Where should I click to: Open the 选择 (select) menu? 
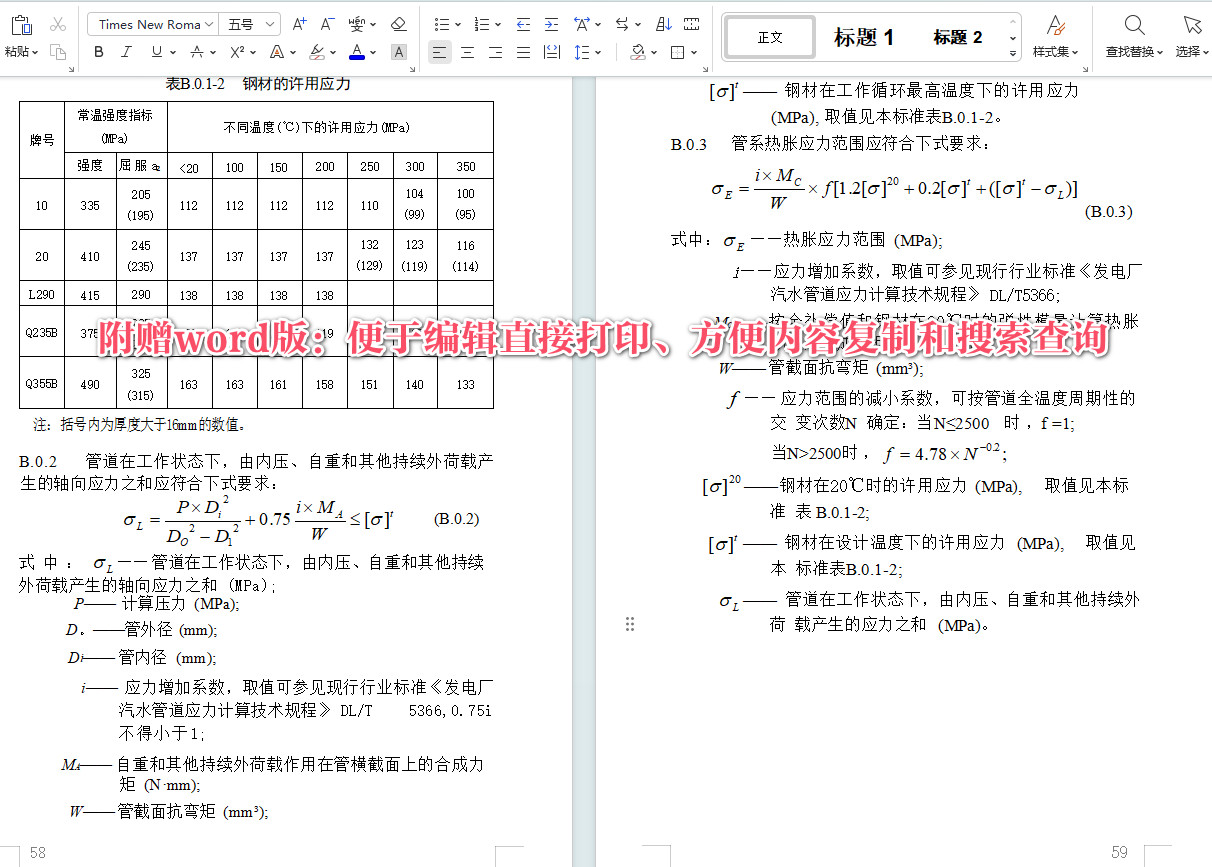(1192, 37)
